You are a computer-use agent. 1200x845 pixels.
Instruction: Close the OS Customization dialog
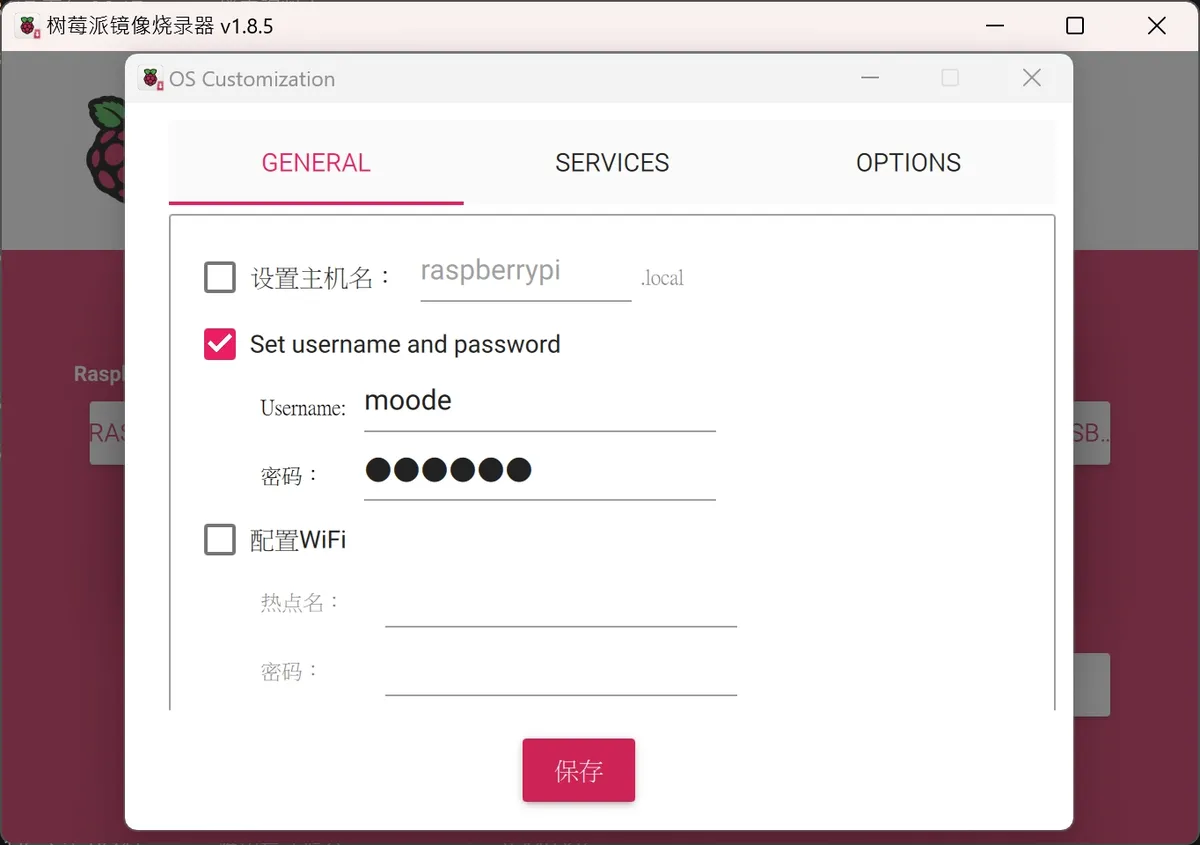(1032, 78)
